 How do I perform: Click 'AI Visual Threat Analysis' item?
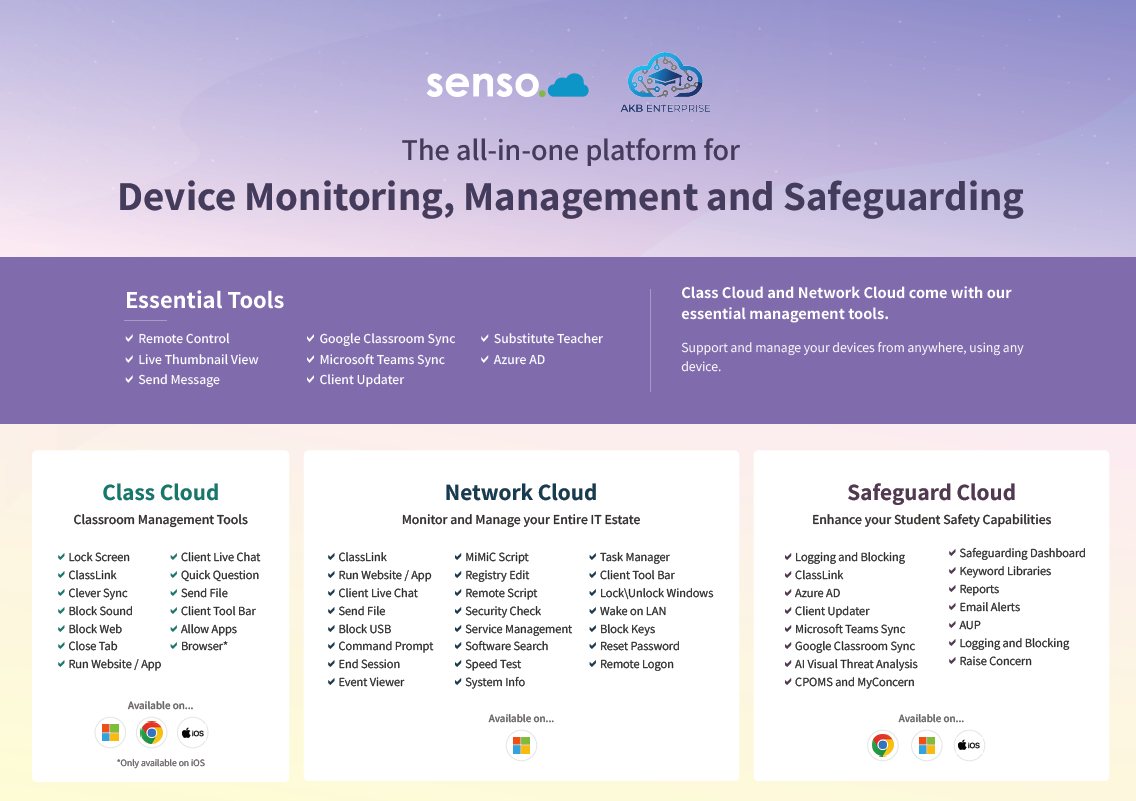coord(856,664)
